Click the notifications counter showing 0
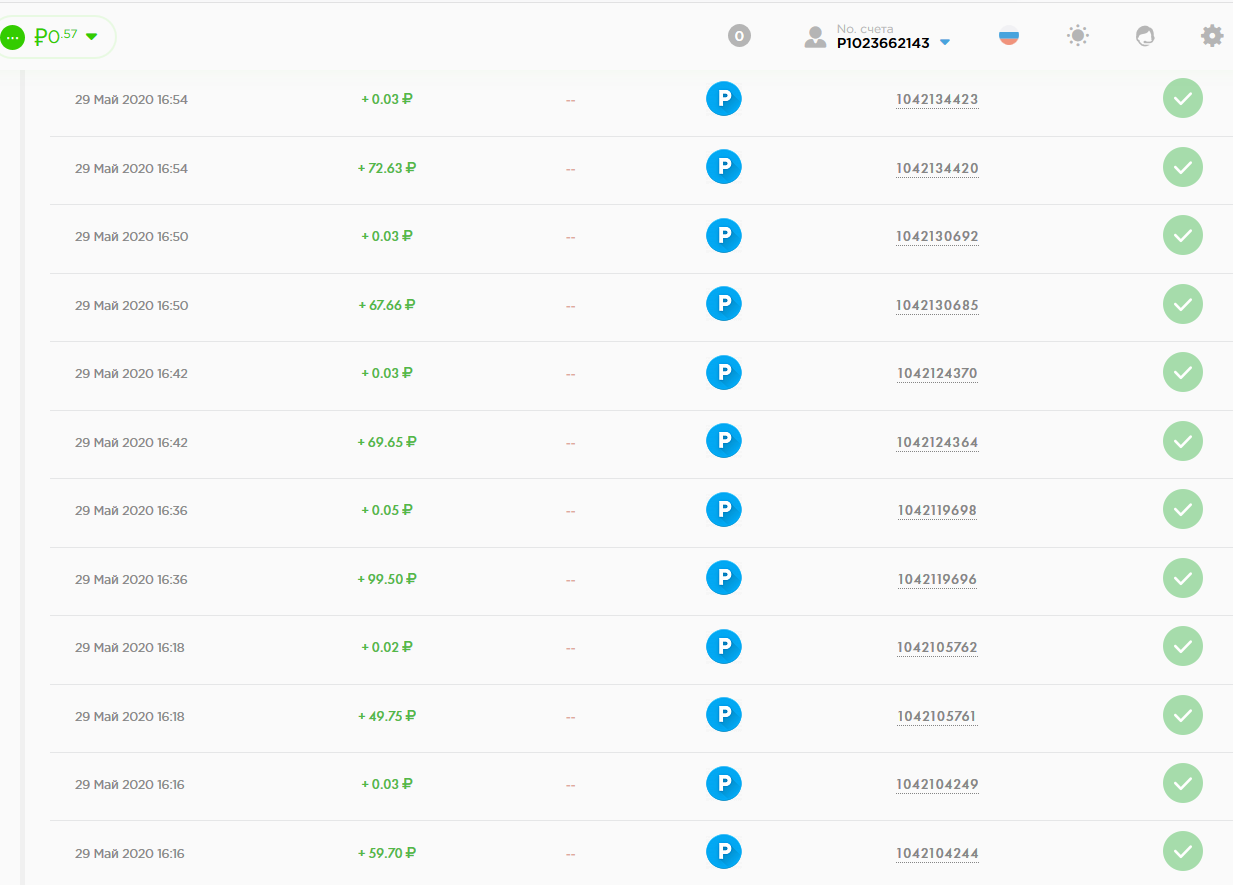This screenshot has width=1233, height=885. [739, 36]
